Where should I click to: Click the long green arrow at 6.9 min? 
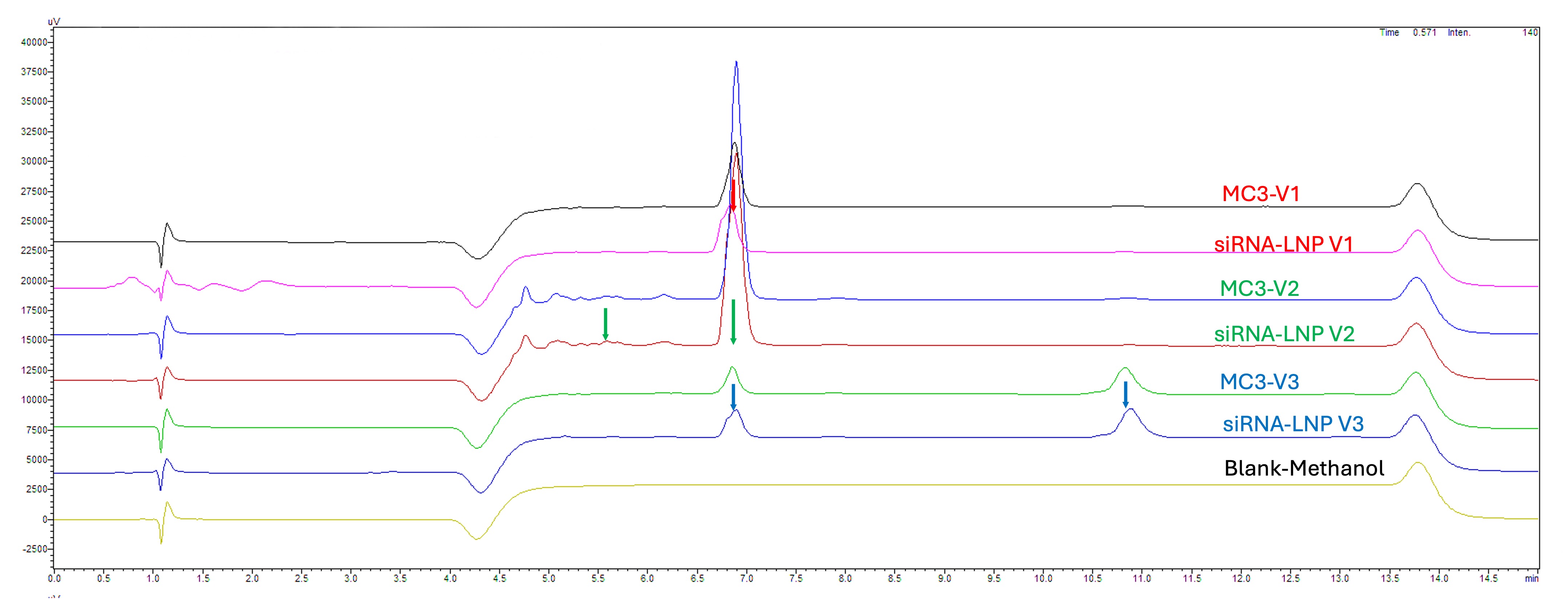coord(733,322)
